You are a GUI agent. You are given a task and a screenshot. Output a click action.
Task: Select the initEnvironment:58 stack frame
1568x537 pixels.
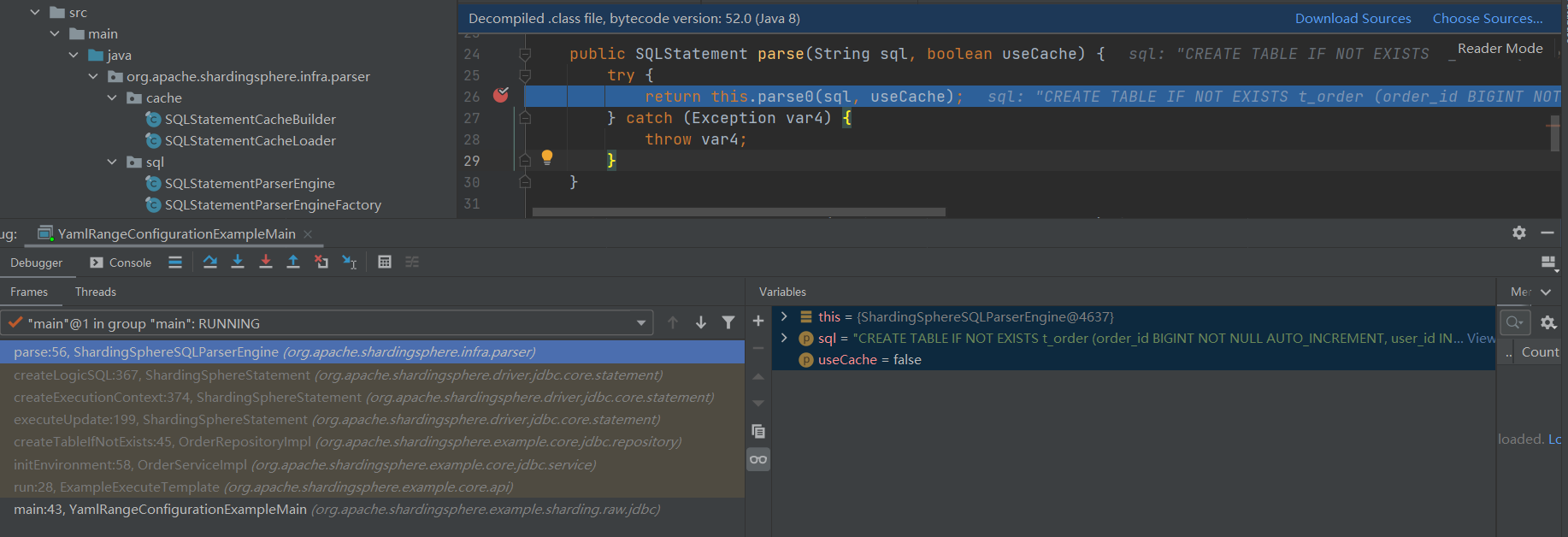click(372, 464)
